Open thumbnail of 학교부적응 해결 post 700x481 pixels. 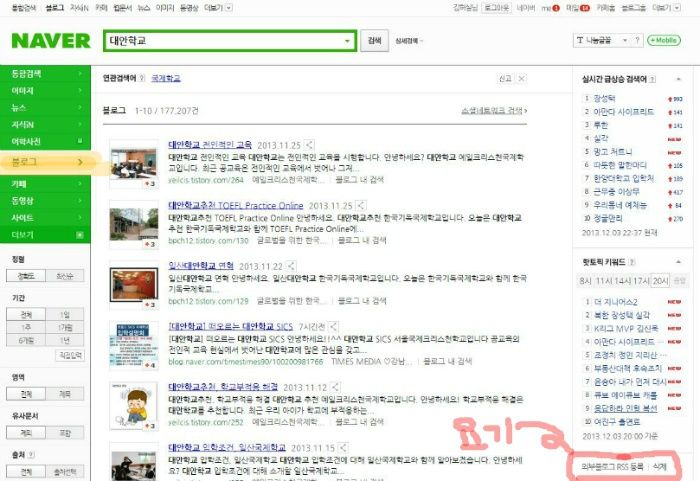point(133,406)
